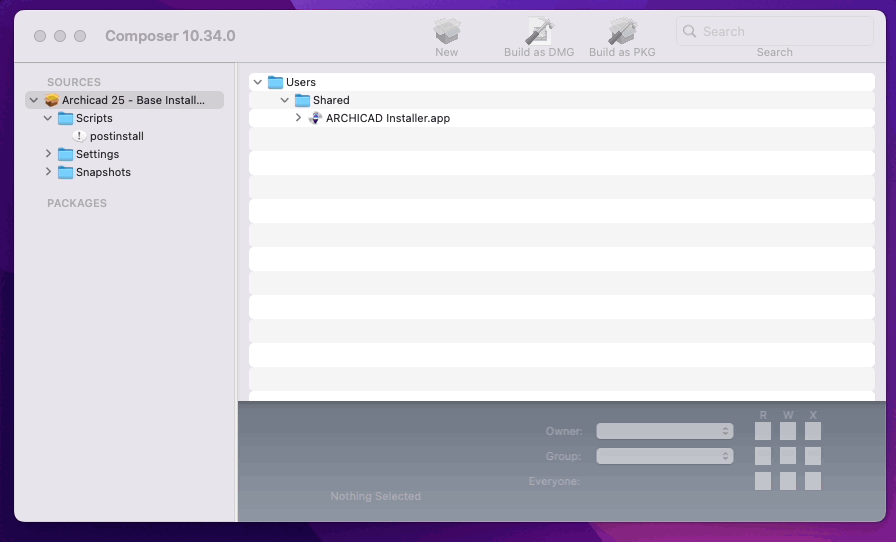This screenshot has height=542, width=896.
Task: Toggle Group read permission checkbox
Action: point(763,456)
